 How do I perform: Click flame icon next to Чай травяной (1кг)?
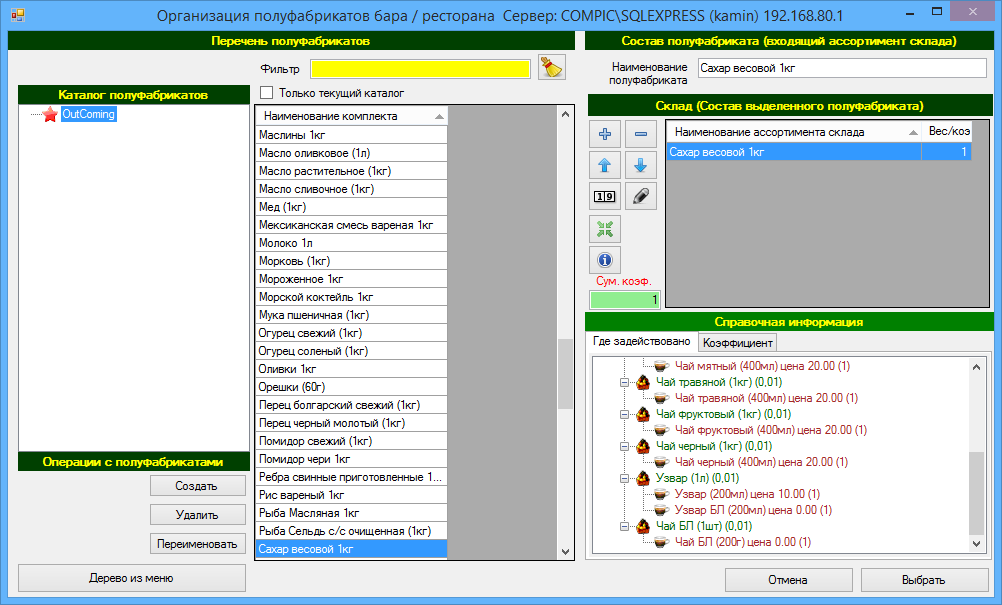tap(643, 382)
